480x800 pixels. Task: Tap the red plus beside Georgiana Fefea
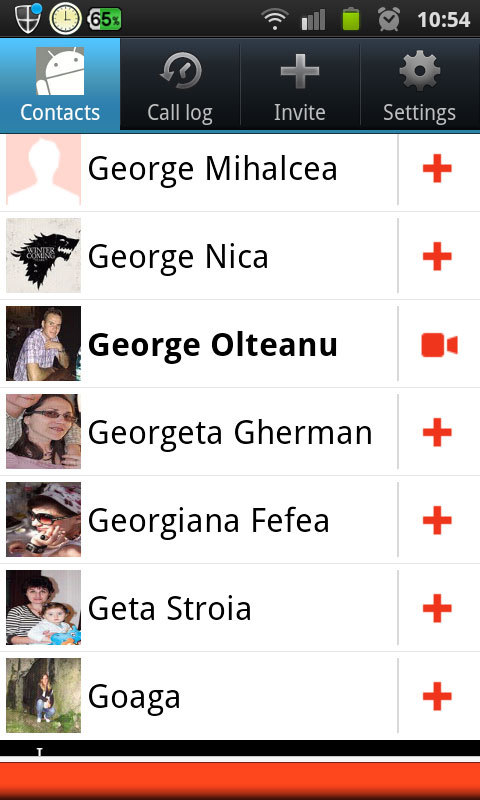(x=437, y=520)
